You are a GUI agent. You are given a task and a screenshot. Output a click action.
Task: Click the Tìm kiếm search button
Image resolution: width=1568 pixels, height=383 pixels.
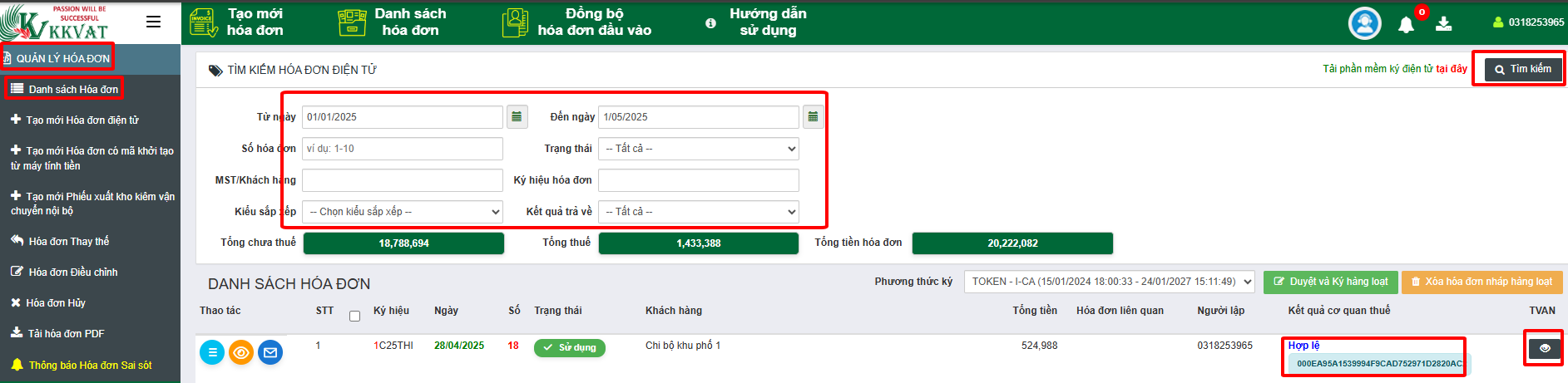coord(1522,69)
